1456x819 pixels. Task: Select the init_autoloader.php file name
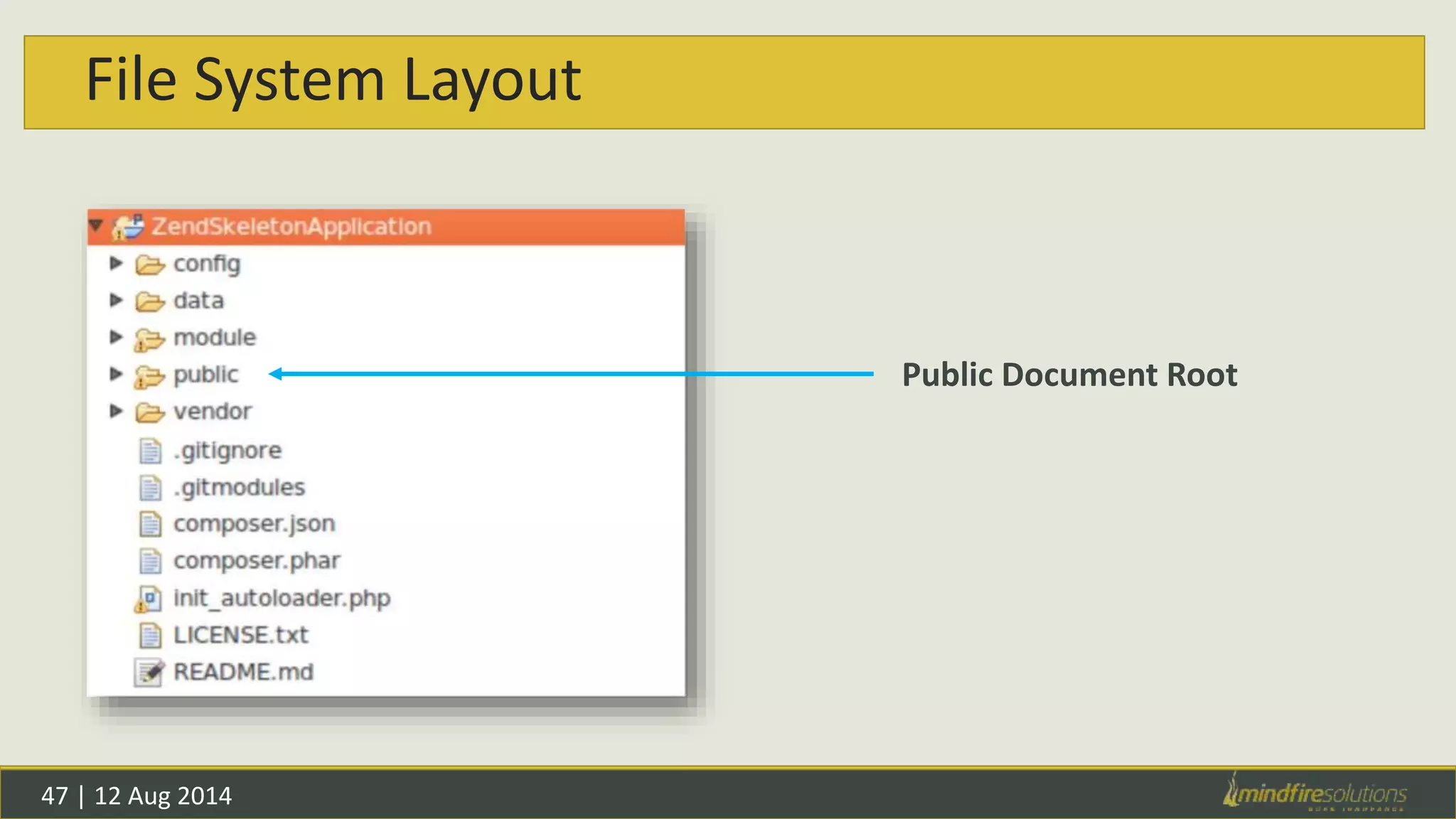click(282, 599)
